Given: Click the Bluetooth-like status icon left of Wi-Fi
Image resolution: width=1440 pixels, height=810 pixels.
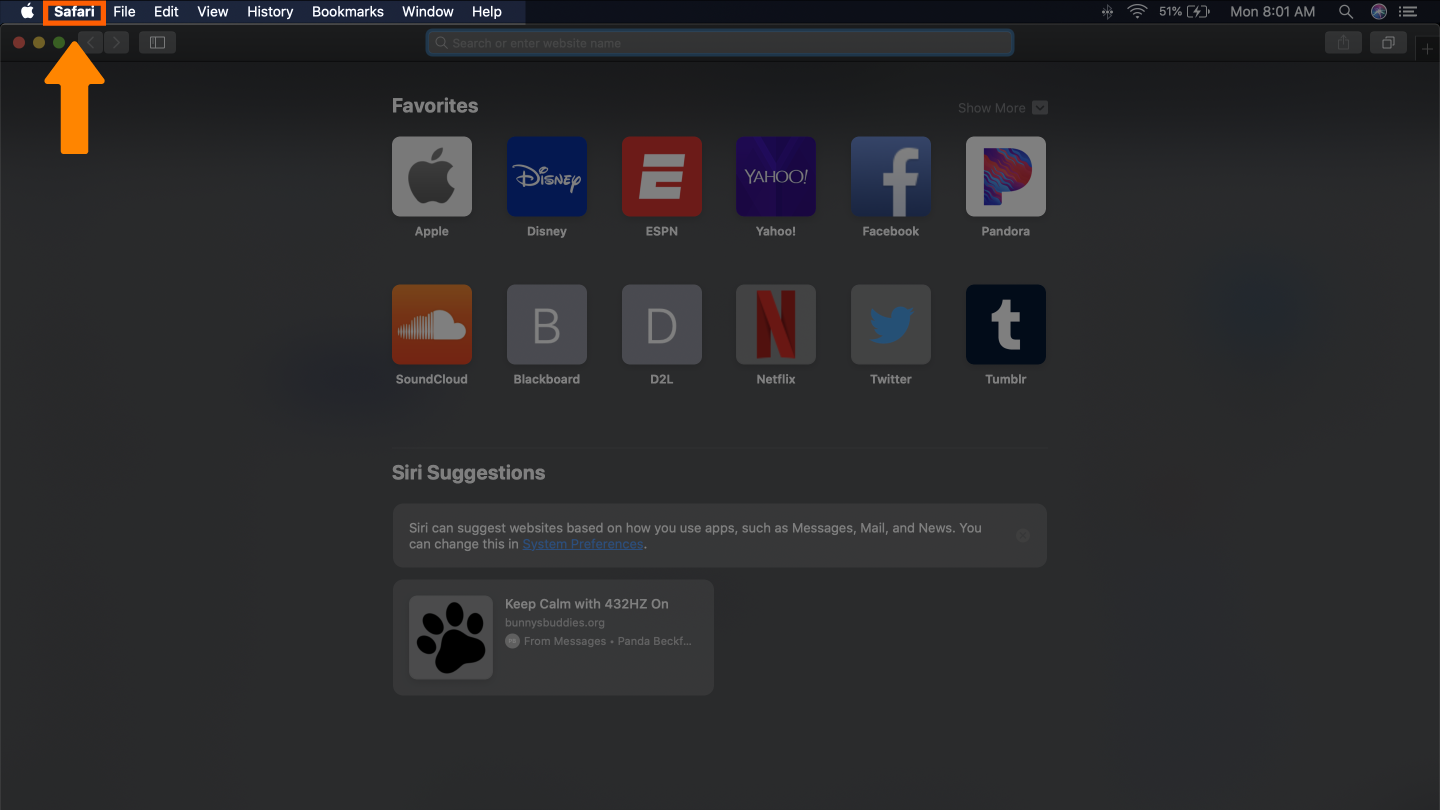Looking at the screenshot, I should tap(1107, 12).
